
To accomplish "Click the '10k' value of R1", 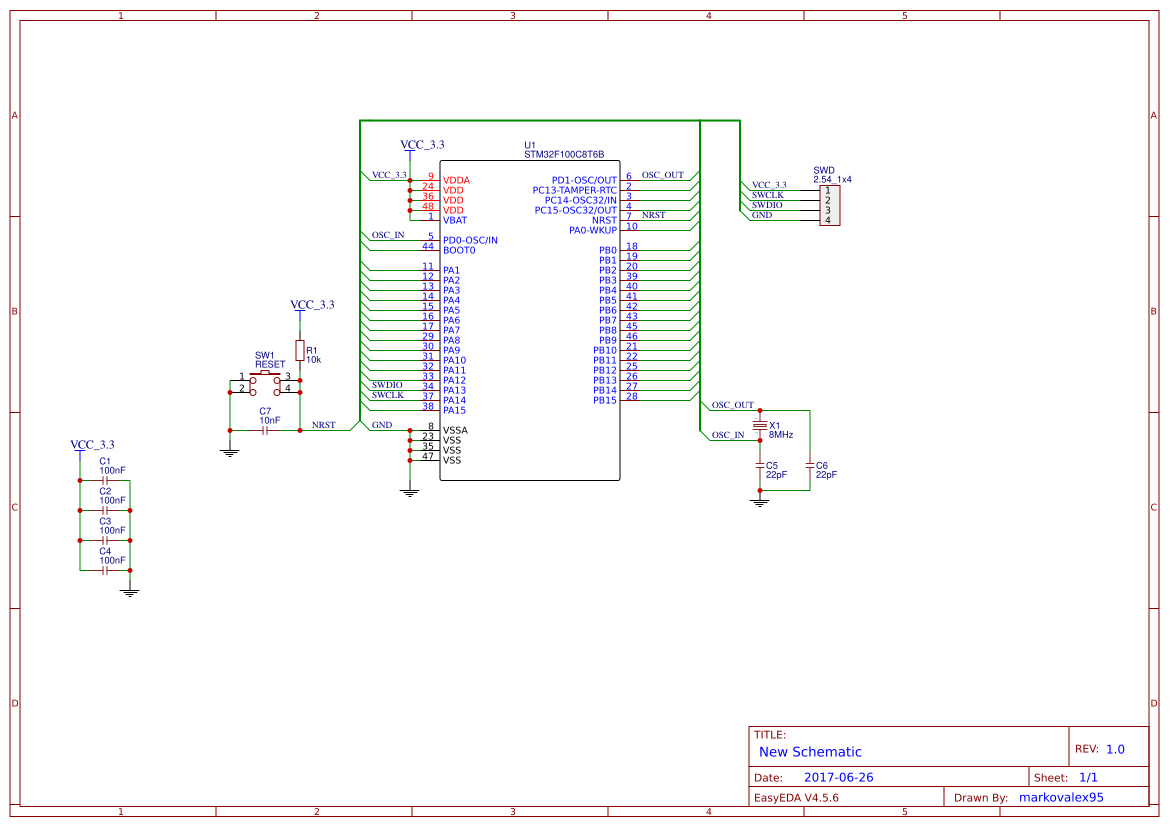I will (313, 359).
